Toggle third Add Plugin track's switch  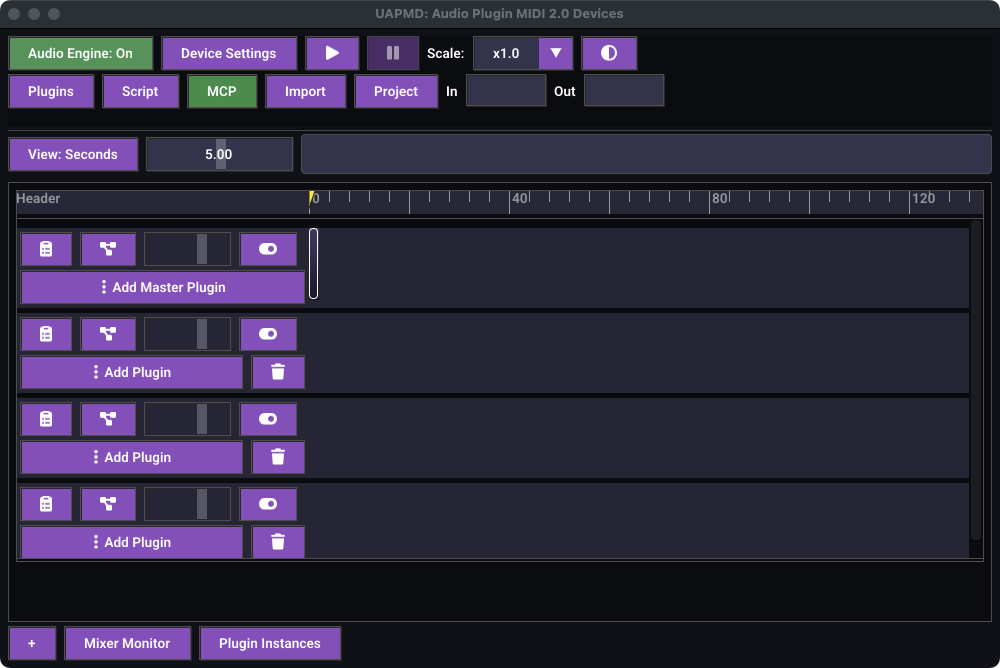[x=268, y=503]
